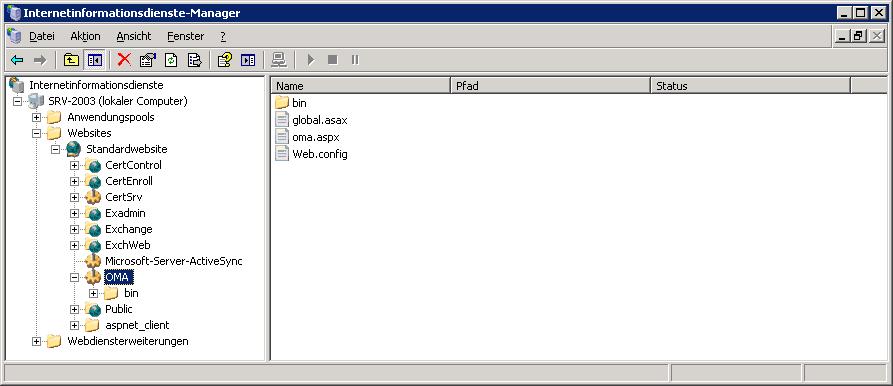Click the title bar application icon
The height and width of the screenshot is (386, 893).
point(14,13)
